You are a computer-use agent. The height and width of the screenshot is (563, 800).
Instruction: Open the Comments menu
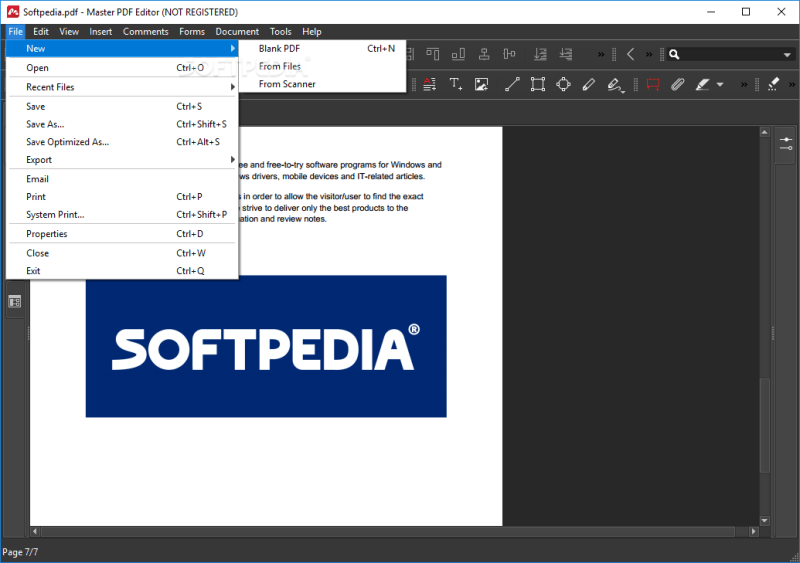pos(145,32)
